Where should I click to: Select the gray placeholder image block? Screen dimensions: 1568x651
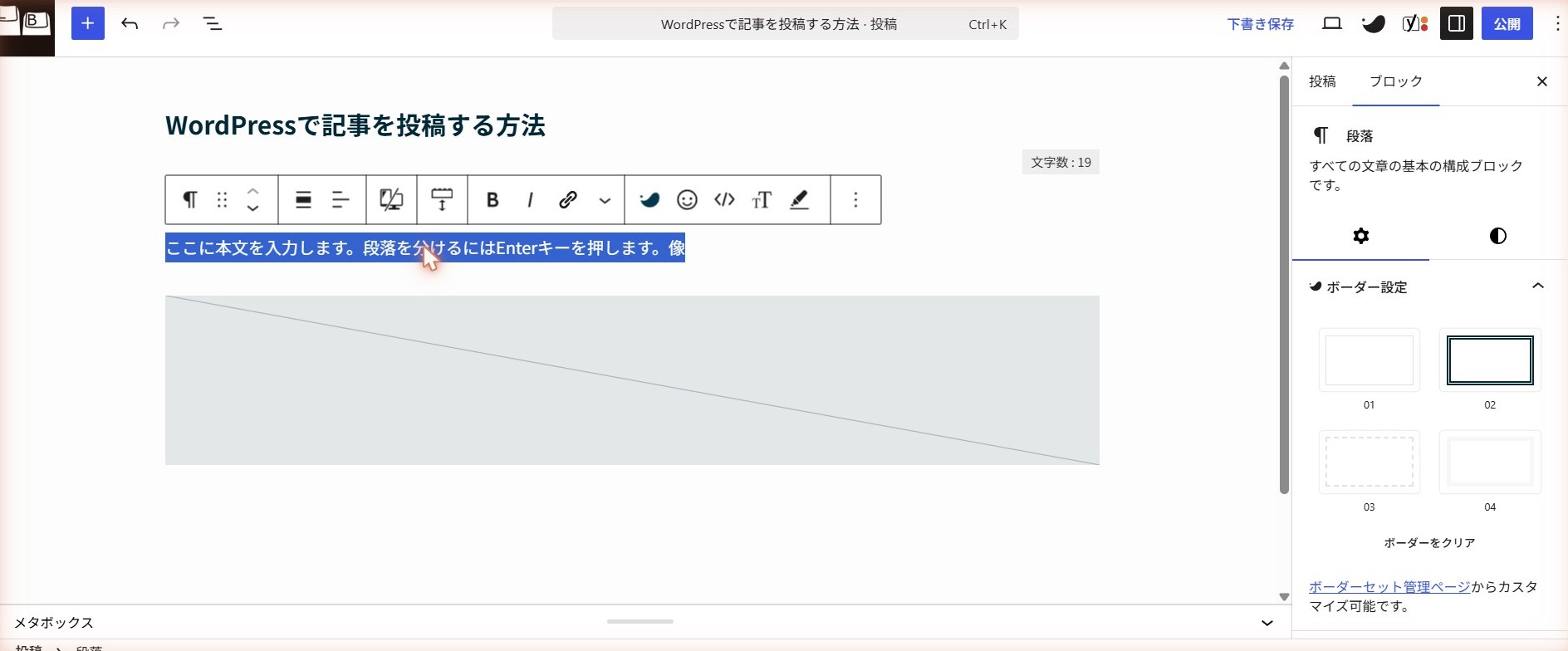[x=632, y=380]
